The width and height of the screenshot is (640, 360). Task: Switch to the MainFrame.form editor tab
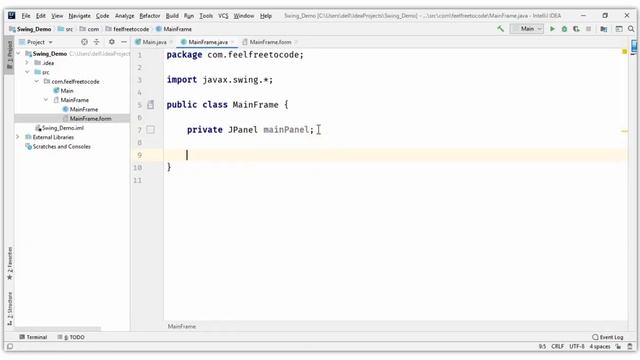tap(269, 42)
